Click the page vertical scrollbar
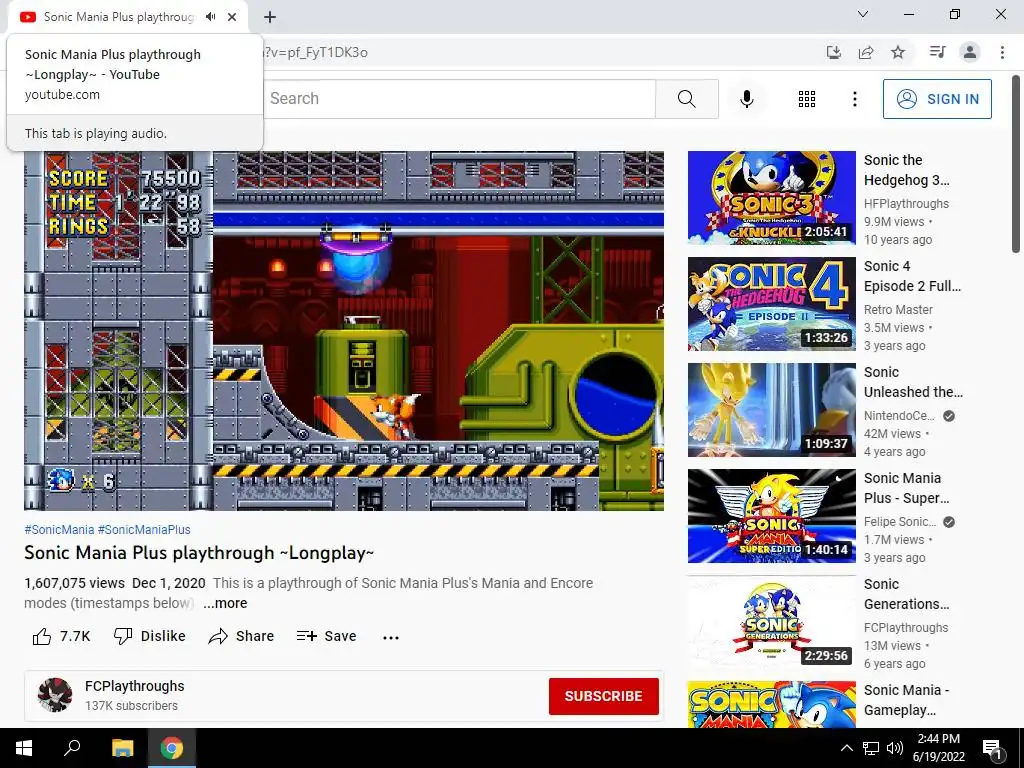 1016,163
